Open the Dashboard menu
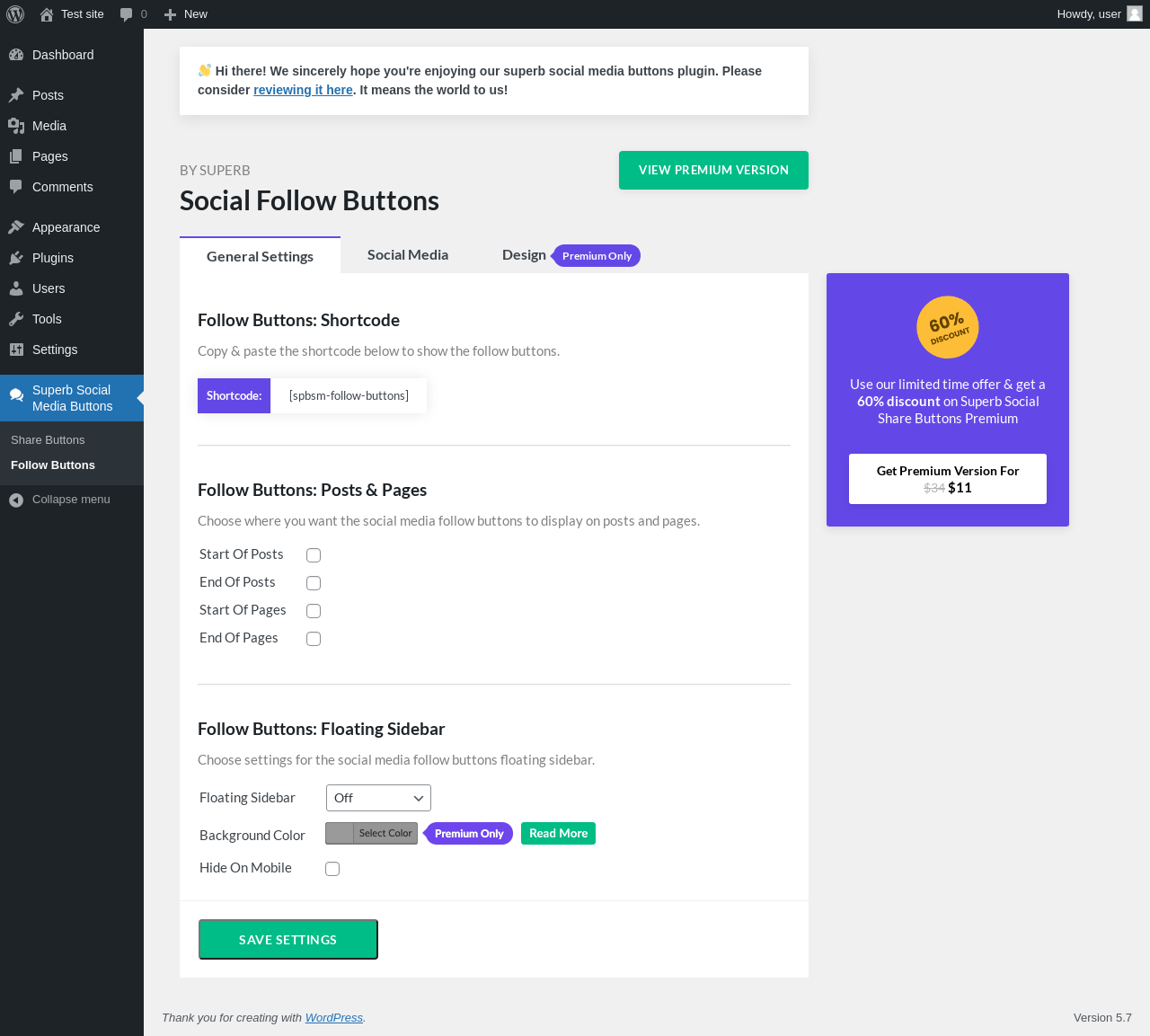Viewport: 1150px width, 1036px height. coord(72,55)
